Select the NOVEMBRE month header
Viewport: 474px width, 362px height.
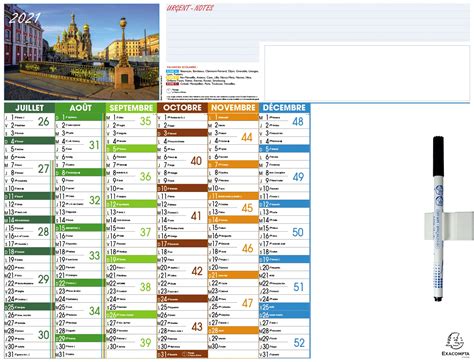233,108
